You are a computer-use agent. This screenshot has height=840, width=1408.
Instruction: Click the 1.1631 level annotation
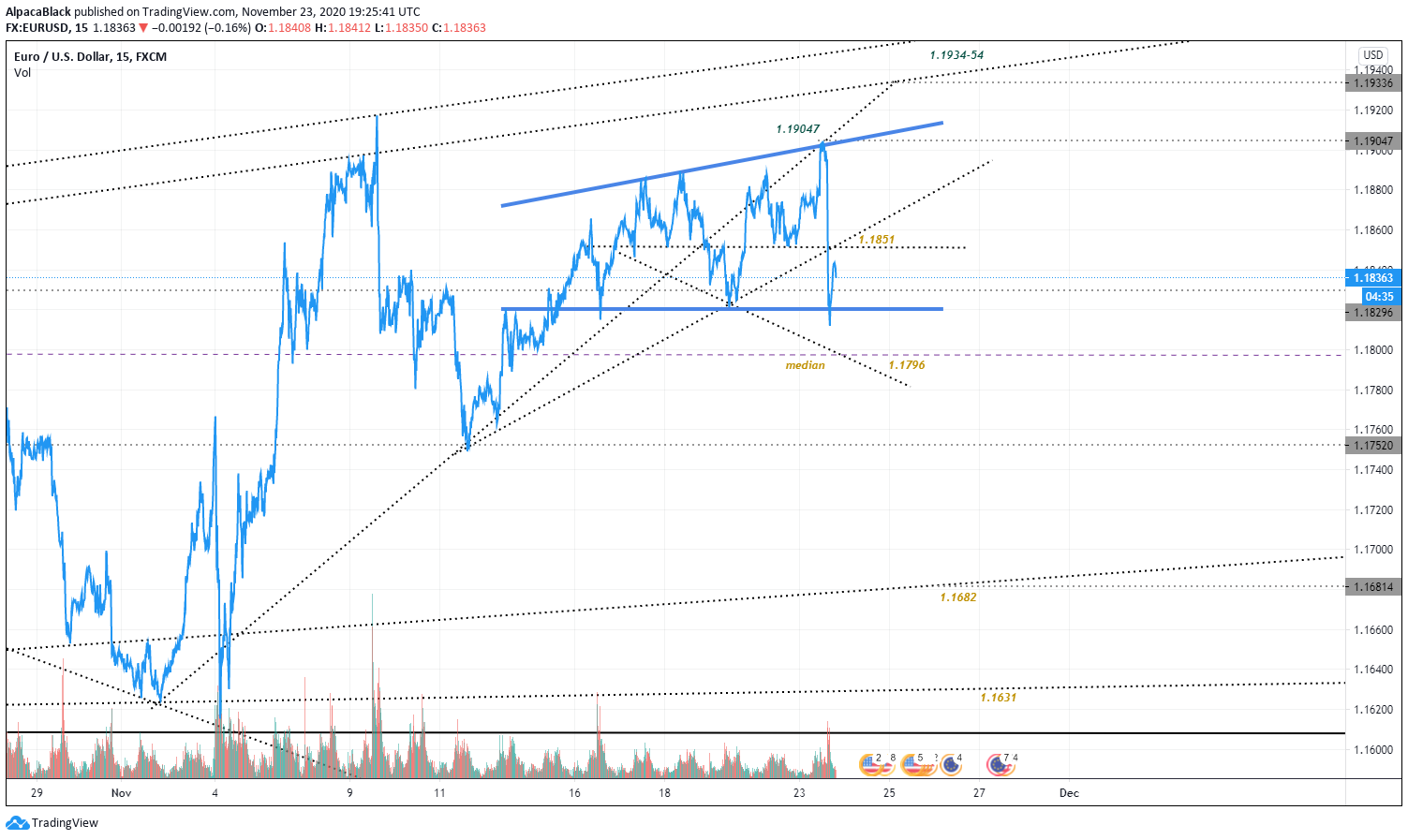click(998, 698)
